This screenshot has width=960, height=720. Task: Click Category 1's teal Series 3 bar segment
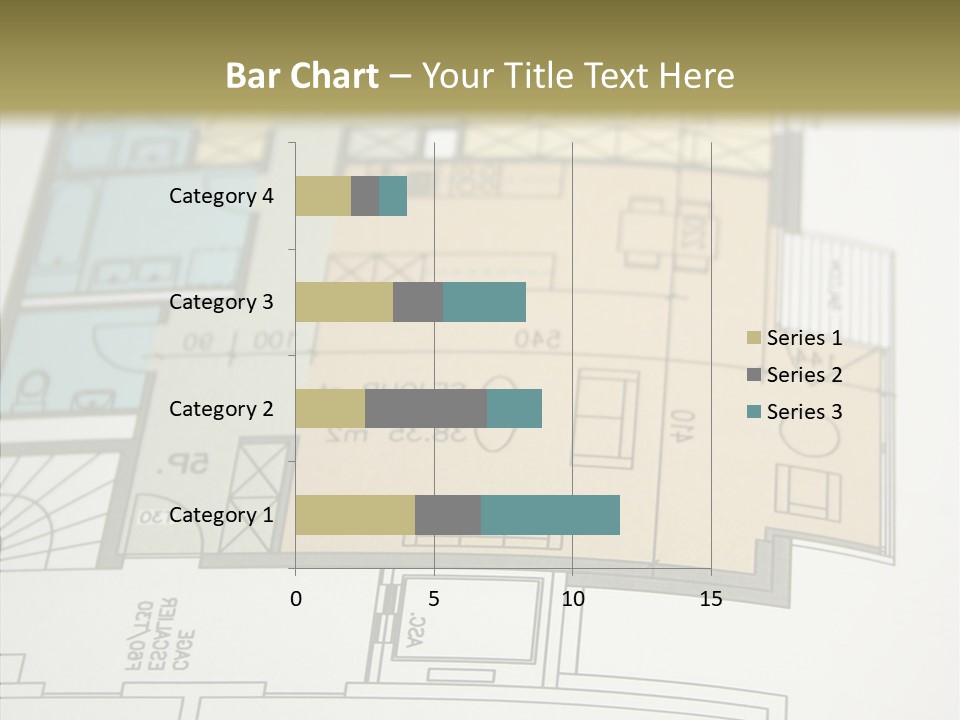[x=550, y=515]
